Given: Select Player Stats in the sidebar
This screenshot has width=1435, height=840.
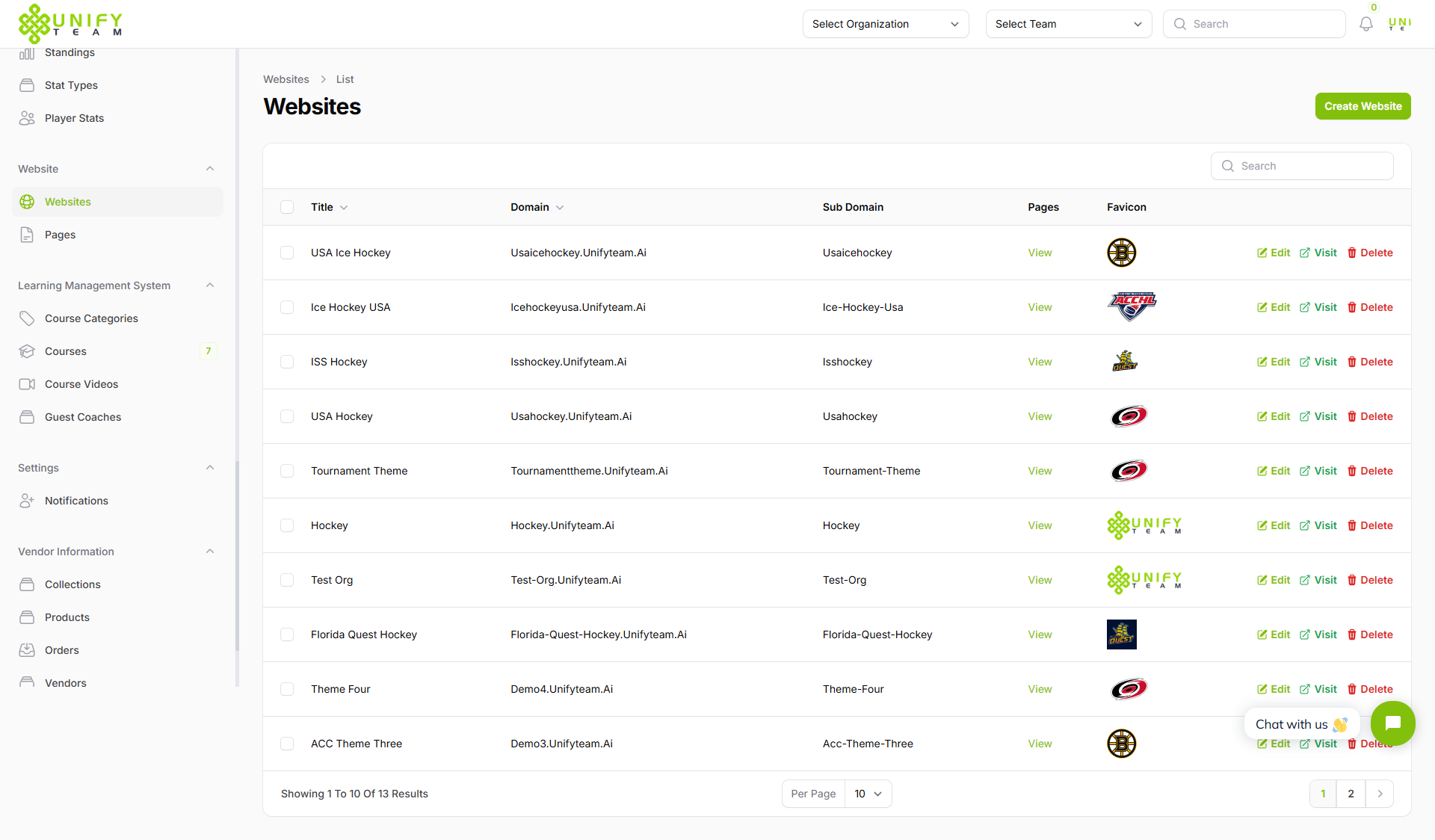Looking at the screenshot, I should pyautogui.click(x=73, y=117).
